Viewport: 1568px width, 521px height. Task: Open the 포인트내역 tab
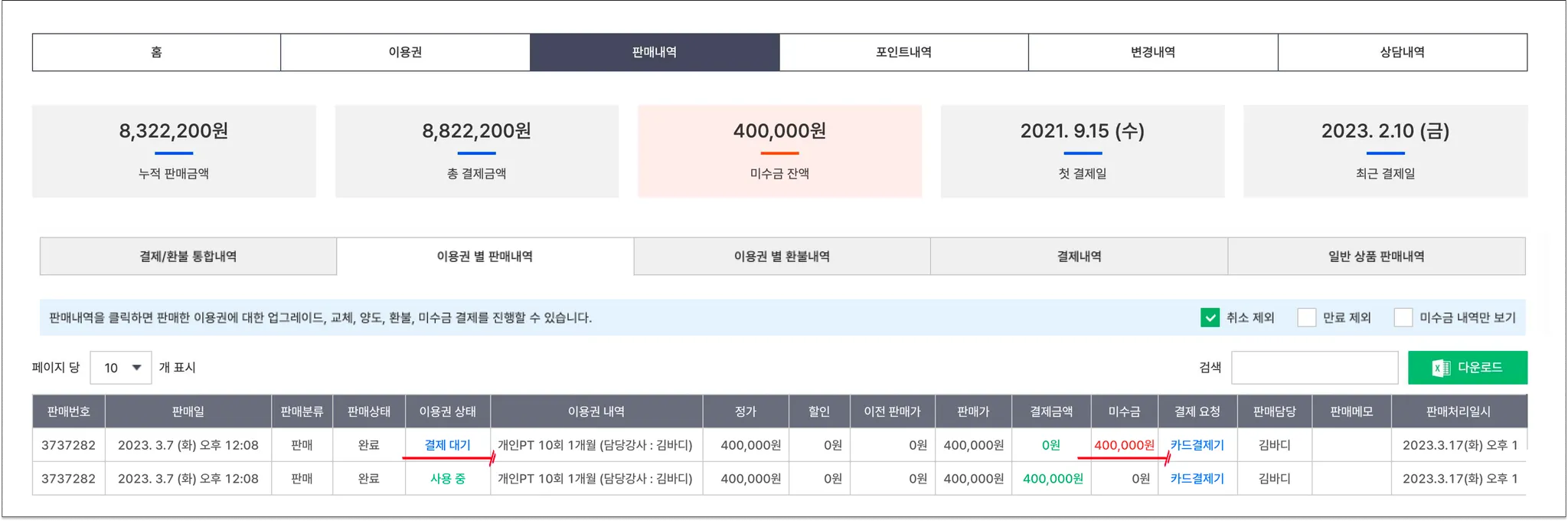click(903, 52)
